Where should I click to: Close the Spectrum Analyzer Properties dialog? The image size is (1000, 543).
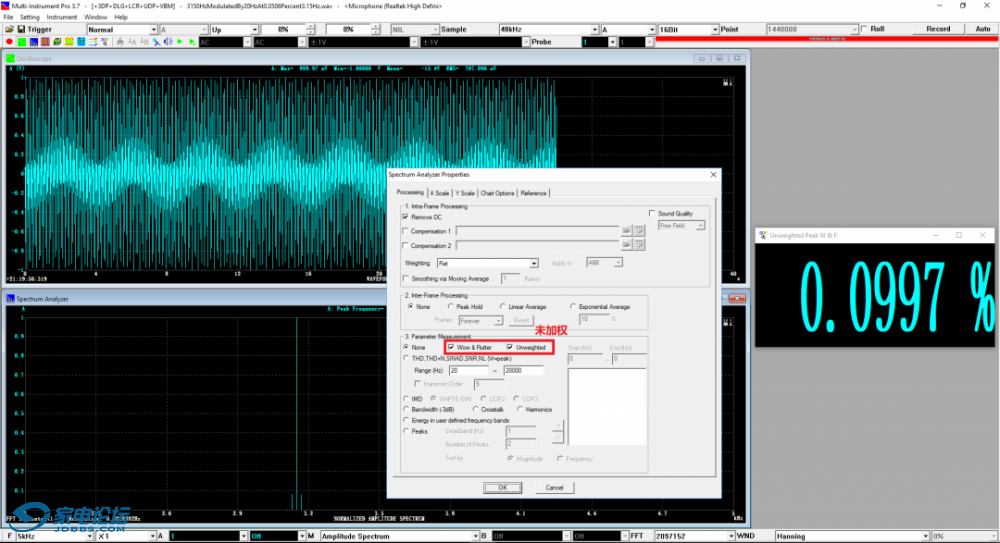[713, 174]
